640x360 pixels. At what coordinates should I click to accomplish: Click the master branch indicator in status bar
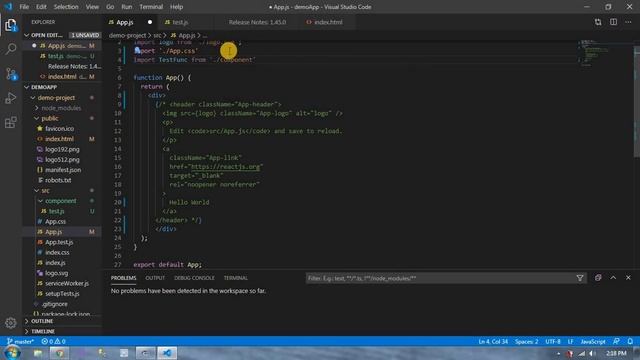20,341
